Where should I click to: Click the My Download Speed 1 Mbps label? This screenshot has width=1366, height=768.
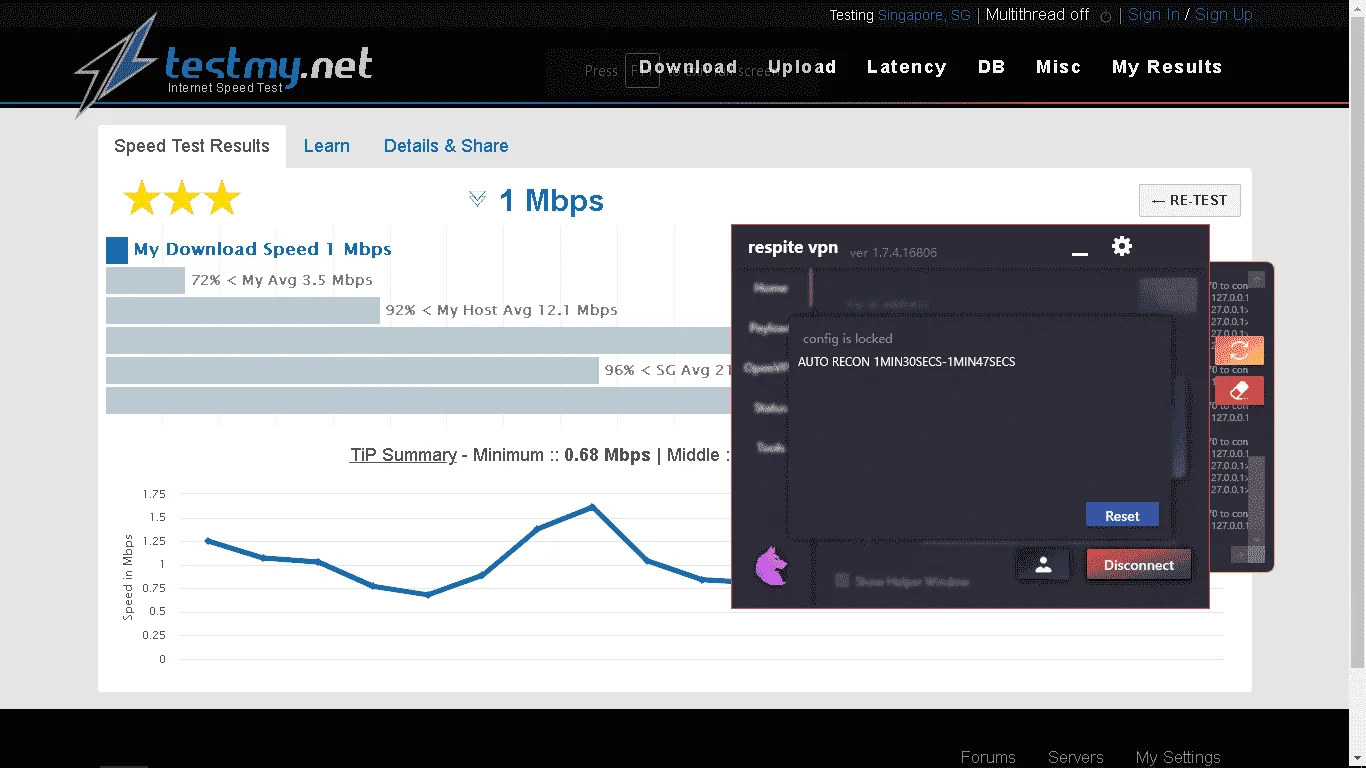[x=263, y=249]
